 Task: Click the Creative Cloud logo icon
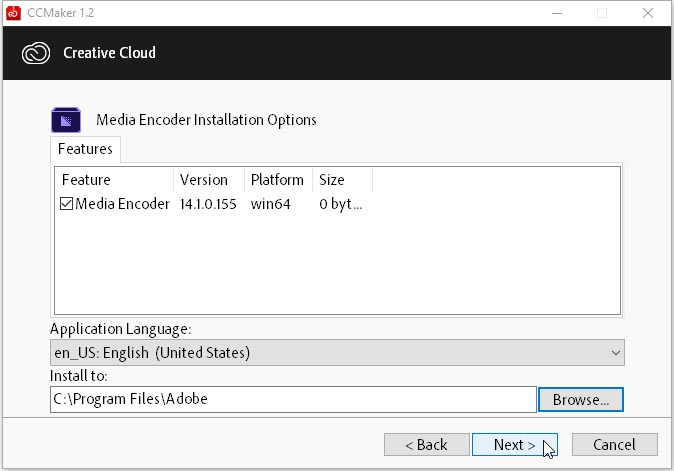point(36,53)
